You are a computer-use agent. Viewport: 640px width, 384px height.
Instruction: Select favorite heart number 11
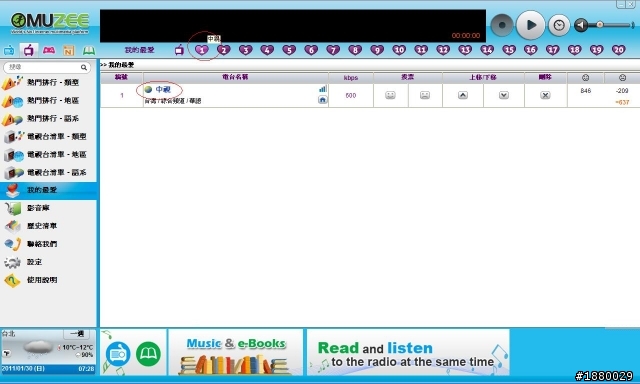pos(421,50)
